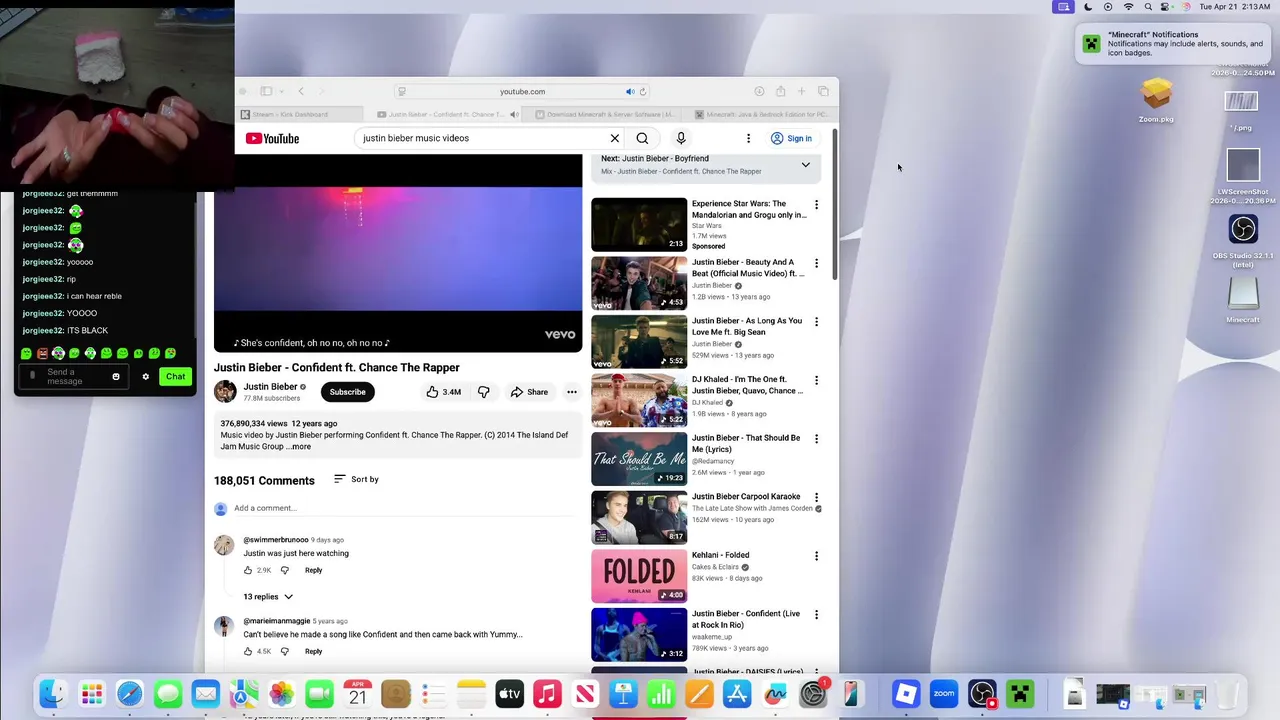Share the Confident video

tap(529, 392)
